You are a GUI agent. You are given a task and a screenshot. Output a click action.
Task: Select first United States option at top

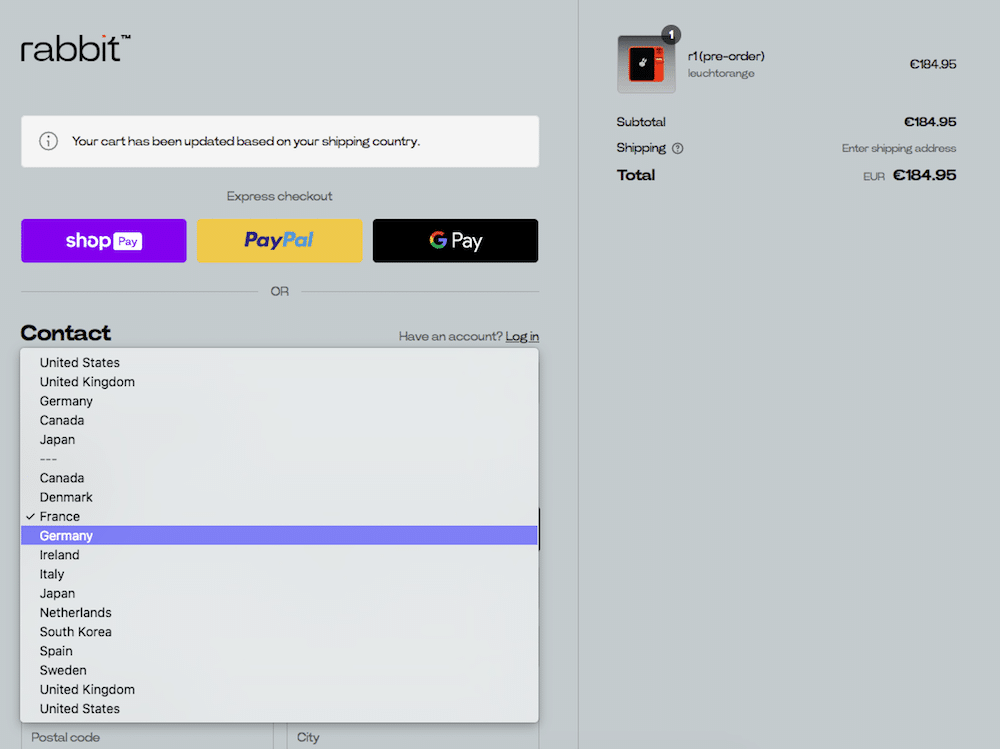coord(279,362)
